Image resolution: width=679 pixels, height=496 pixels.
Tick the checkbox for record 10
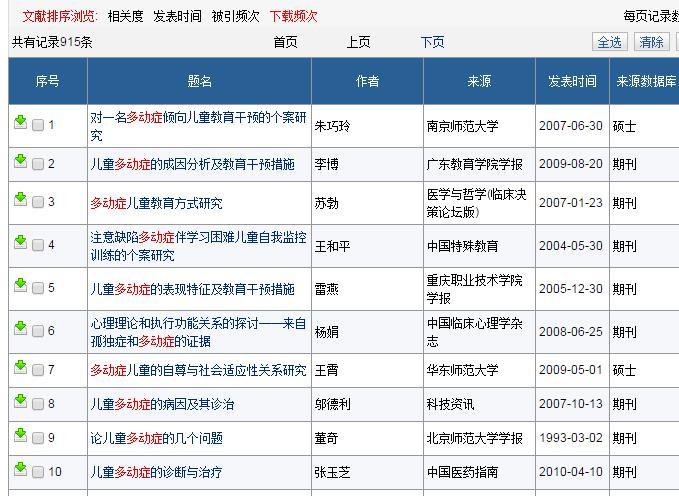38,472
